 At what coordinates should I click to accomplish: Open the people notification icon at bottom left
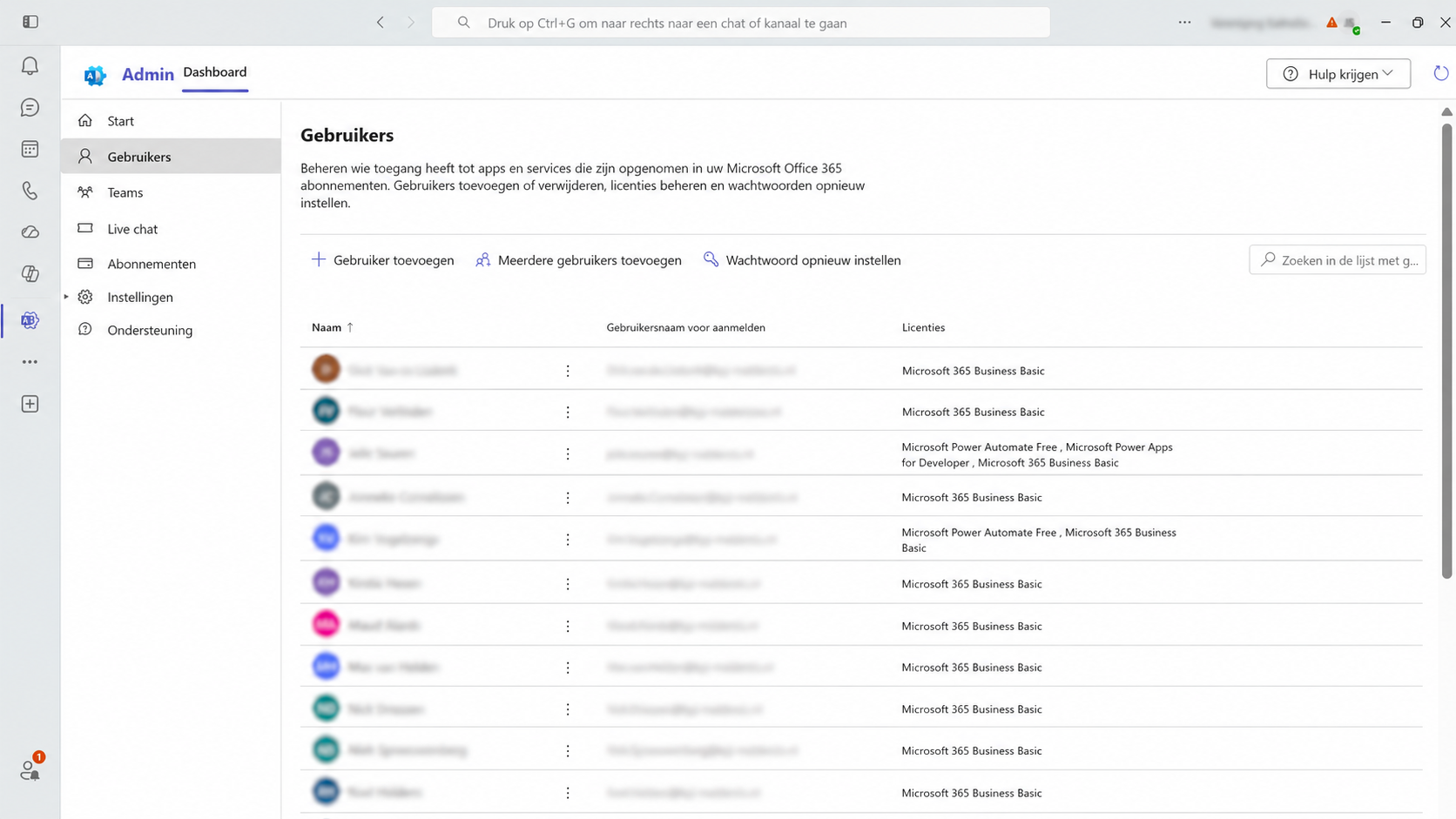point(30,769)
